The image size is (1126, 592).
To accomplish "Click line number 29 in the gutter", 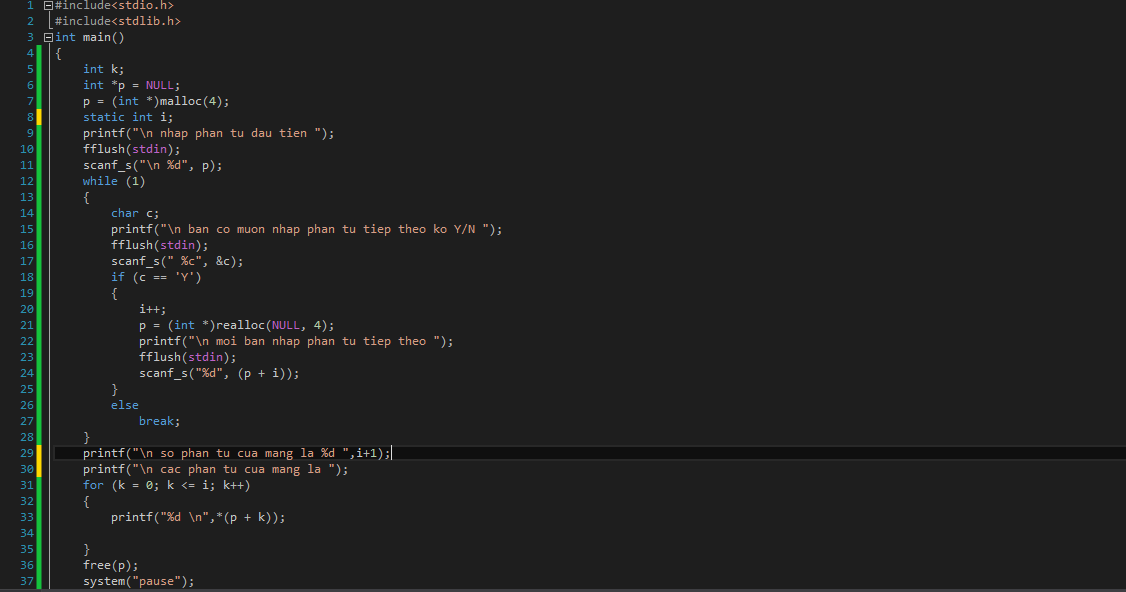I will tap(26, 453).
